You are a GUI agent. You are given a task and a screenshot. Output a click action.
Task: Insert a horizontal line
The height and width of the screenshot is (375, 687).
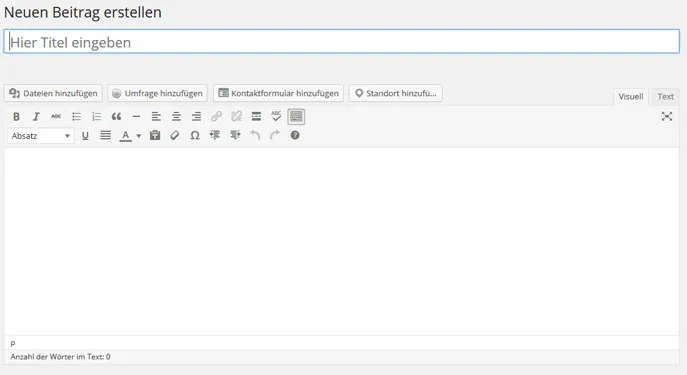pyautogui.click(x=136, y=117)
